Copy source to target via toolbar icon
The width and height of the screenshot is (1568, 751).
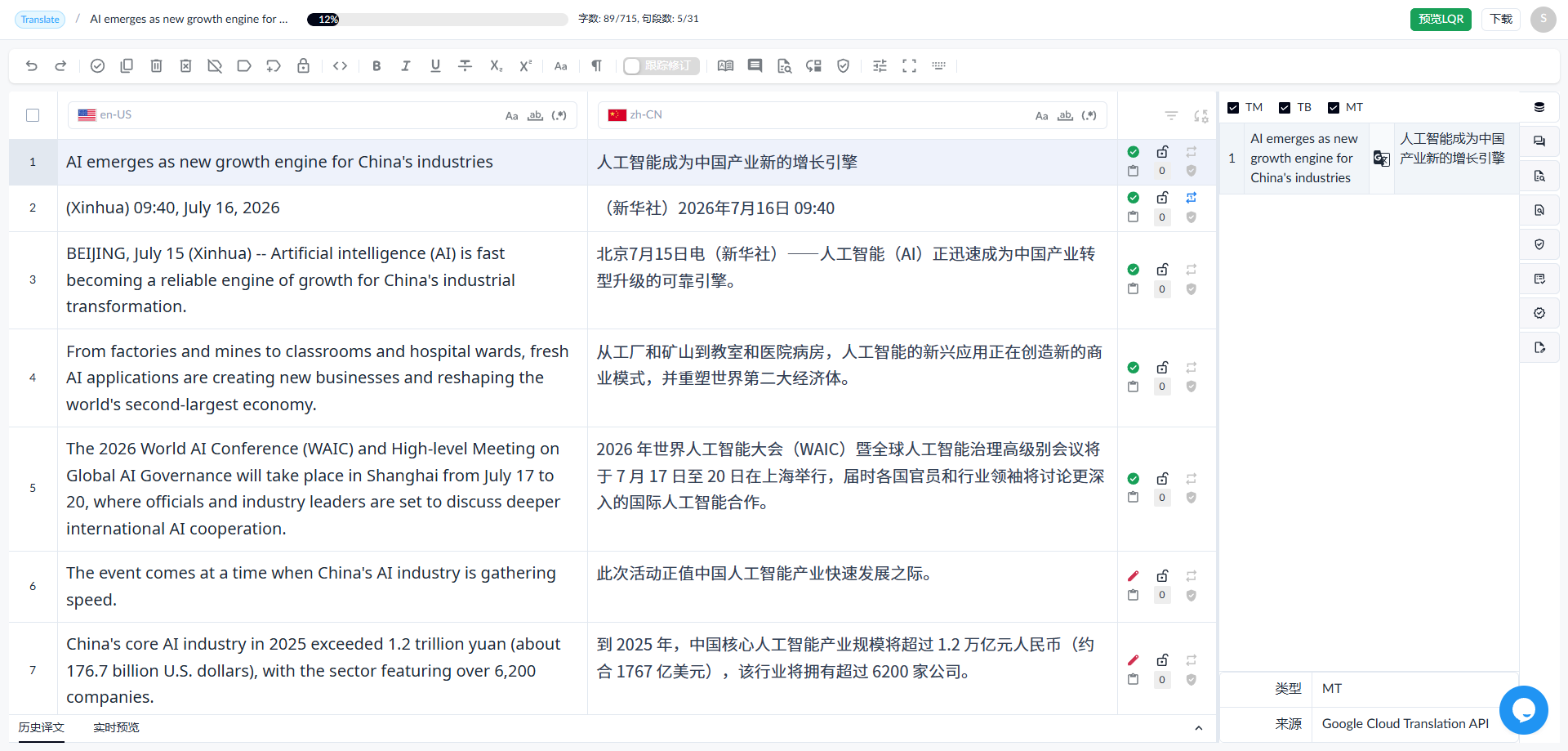(x=127, y=66)
